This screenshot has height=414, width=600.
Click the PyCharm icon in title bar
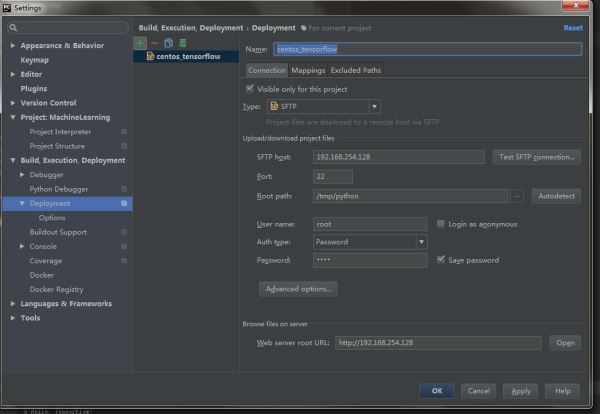click(x=7, y=8)
